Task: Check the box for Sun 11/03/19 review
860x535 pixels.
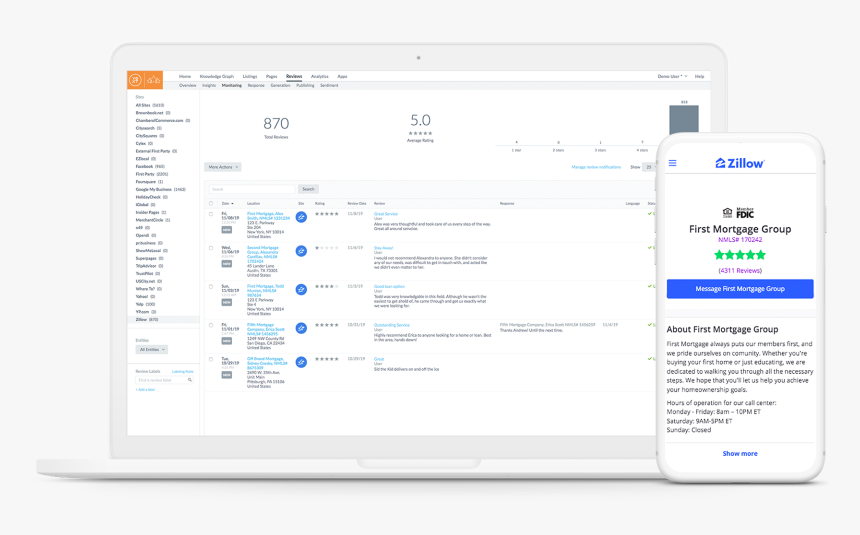Action: coord(211,286)
